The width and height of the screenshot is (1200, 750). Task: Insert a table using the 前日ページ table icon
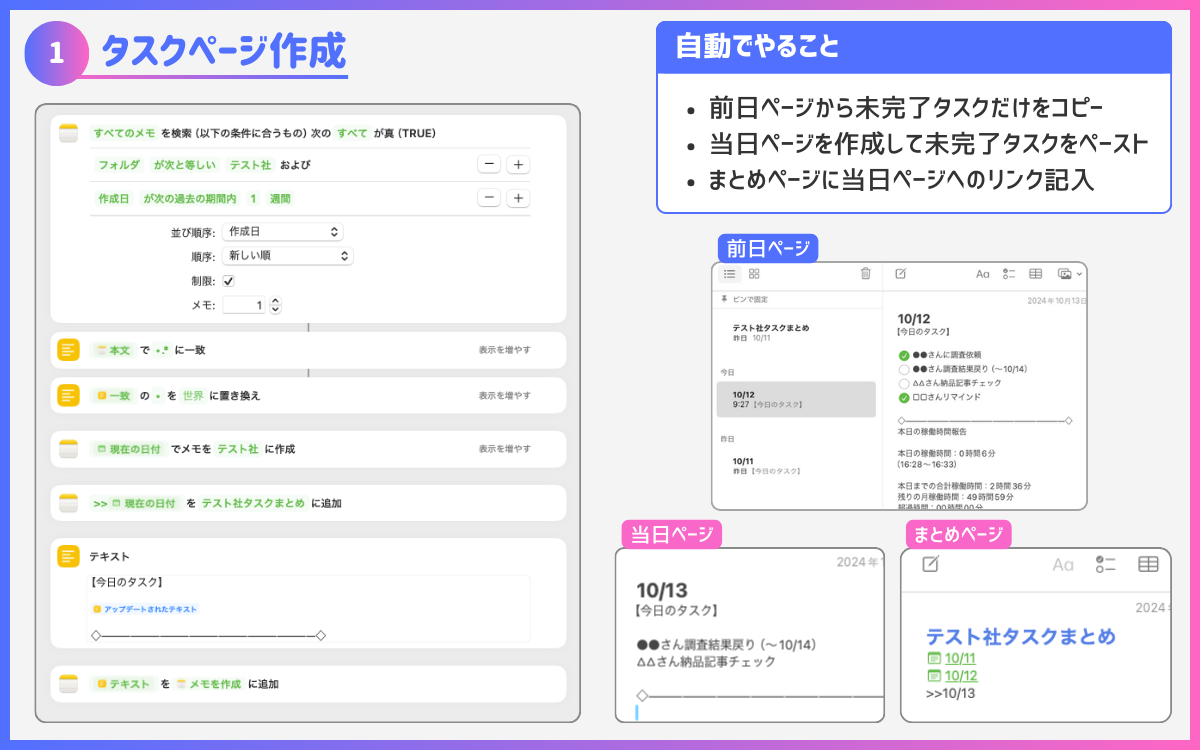click(1035, 274)
